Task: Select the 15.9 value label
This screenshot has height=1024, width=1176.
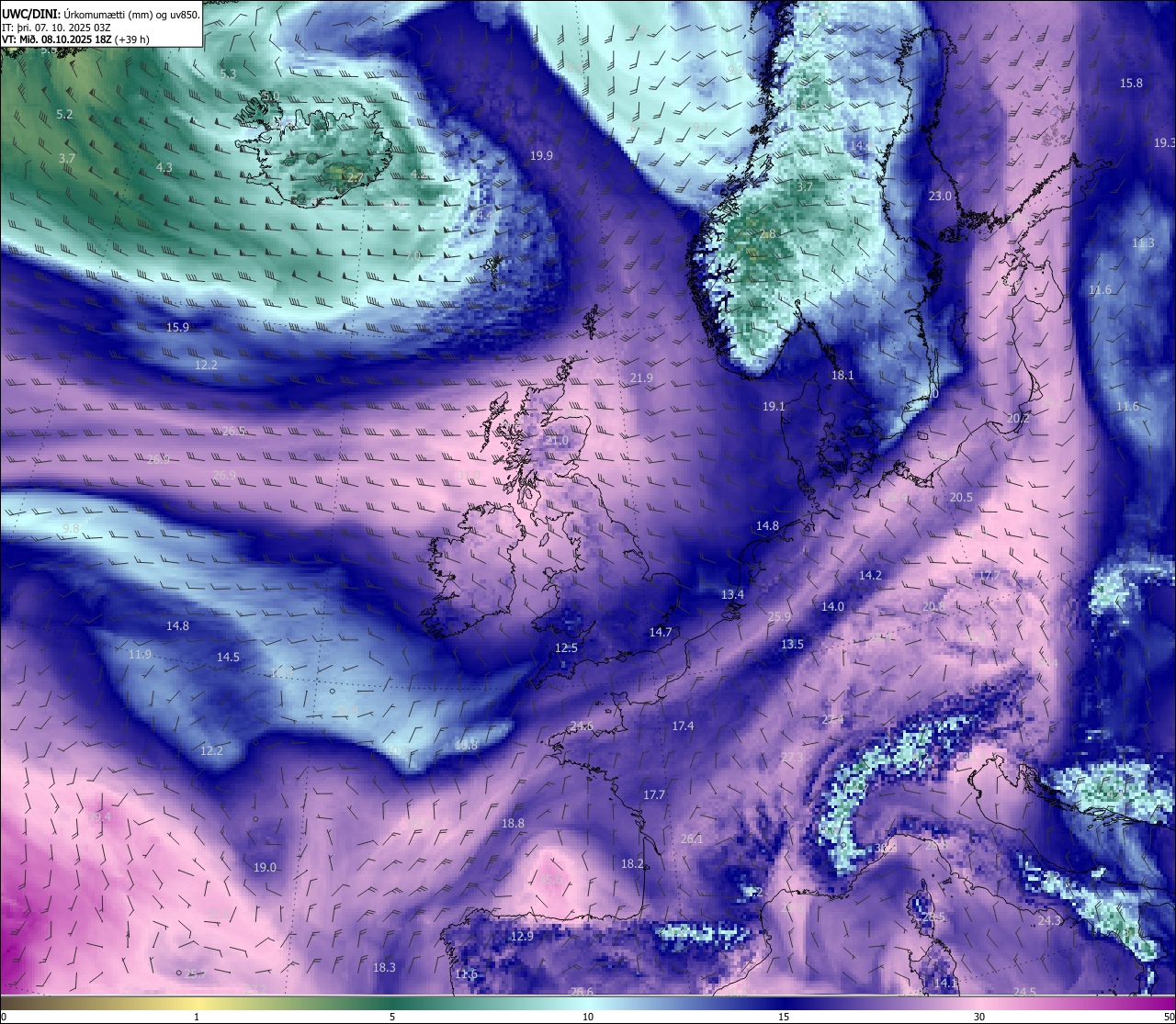Action: coord(177,328)
